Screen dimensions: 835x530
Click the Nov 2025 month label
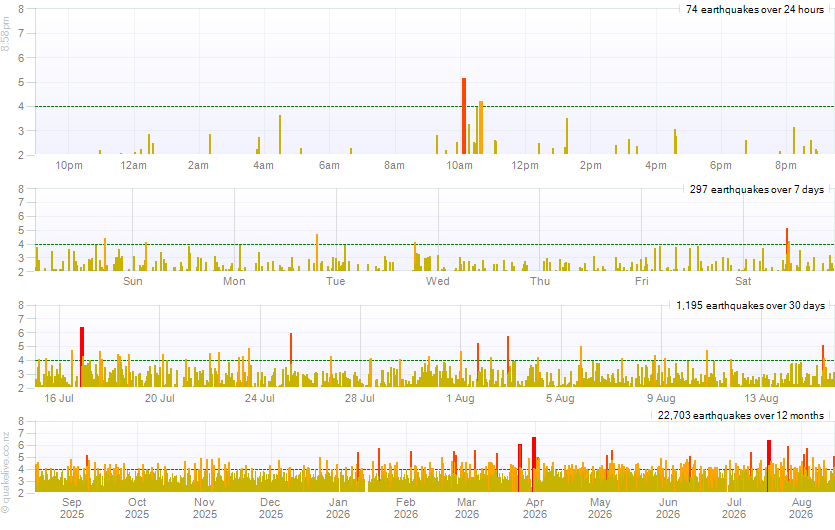204,508
